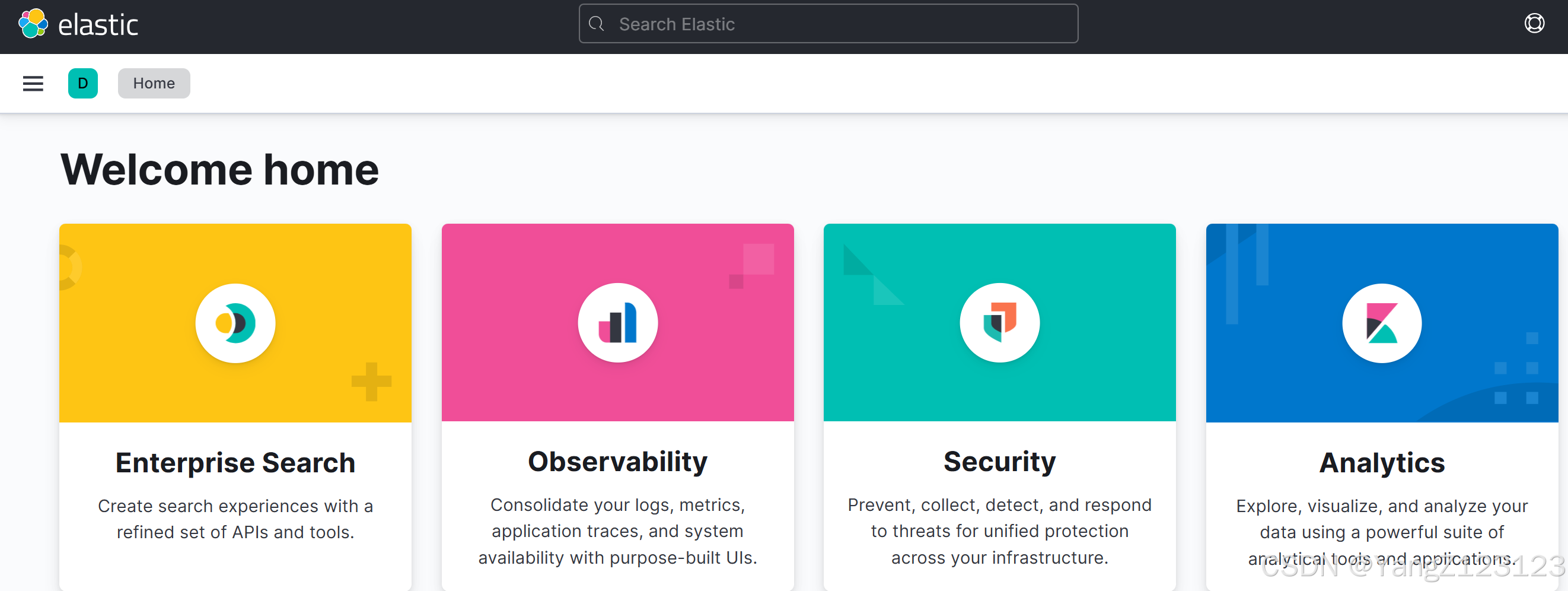Open the hamburger navigation menu
The image size is (1568, 591).
point(33,84)
